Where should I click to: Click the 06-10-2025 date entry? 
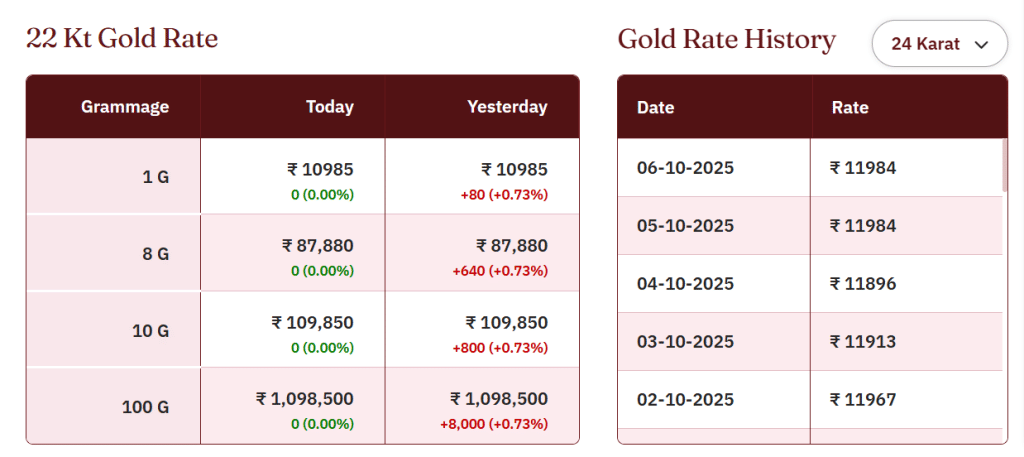point(685,168)
